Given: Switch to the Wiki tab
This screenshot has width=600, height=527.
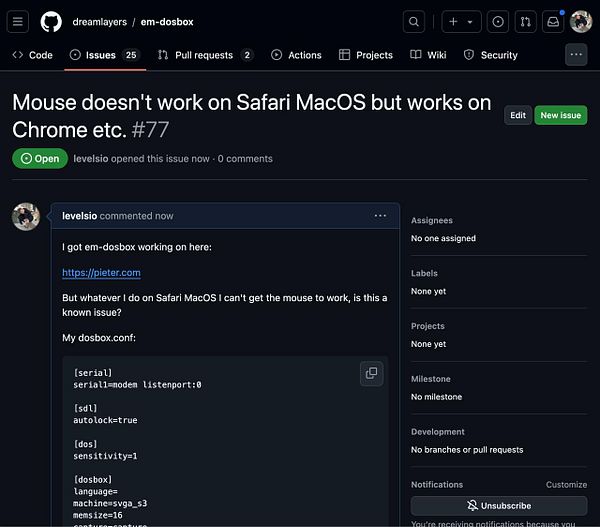Looking at the screenshot, I should (x=428, y=55).
